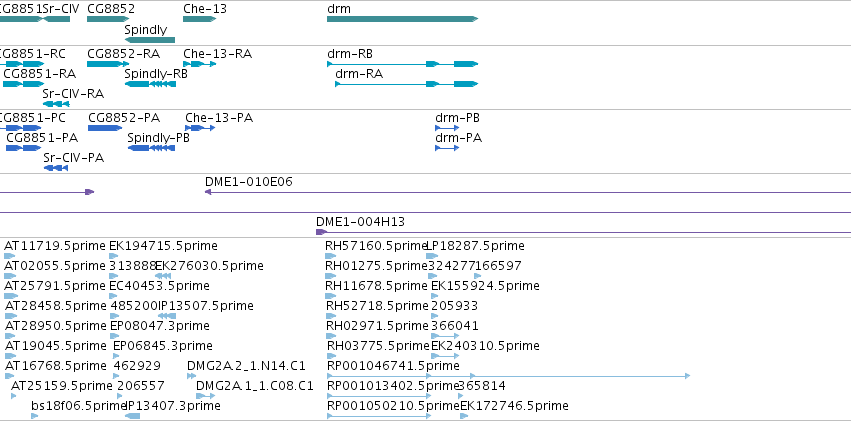851x421 pixels.
Task: Click the CG8852 gene arrow
Action: coord(108,19)
